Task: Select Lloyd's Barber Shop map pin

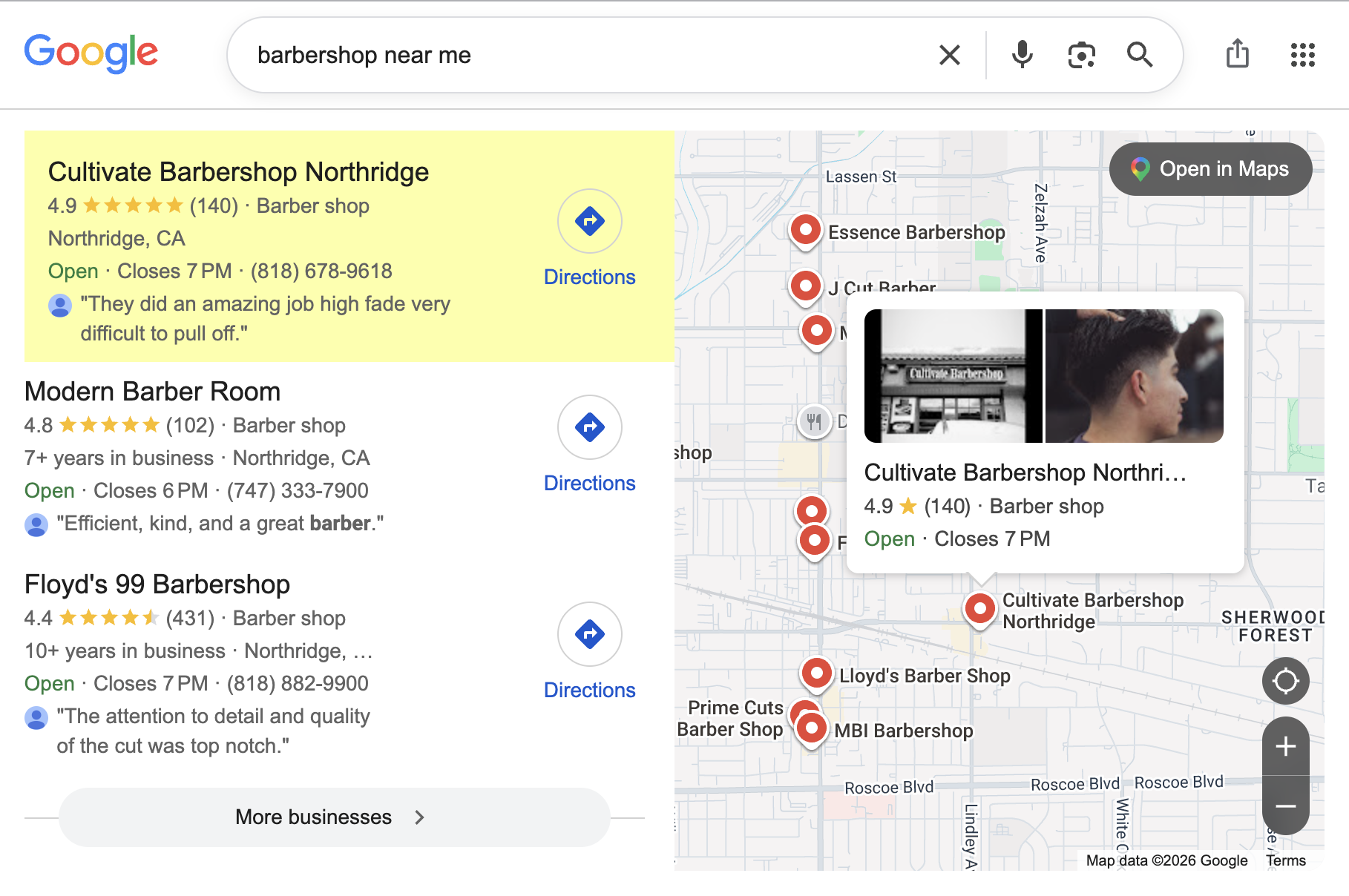Action: pyautogui.click(x=816, y=674)
